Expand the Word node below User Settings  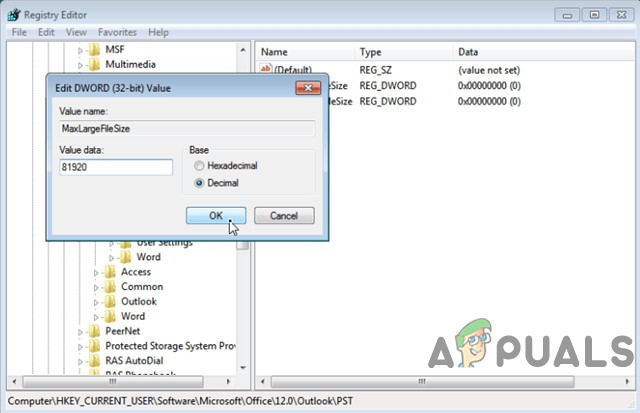[x=111, y=258]
